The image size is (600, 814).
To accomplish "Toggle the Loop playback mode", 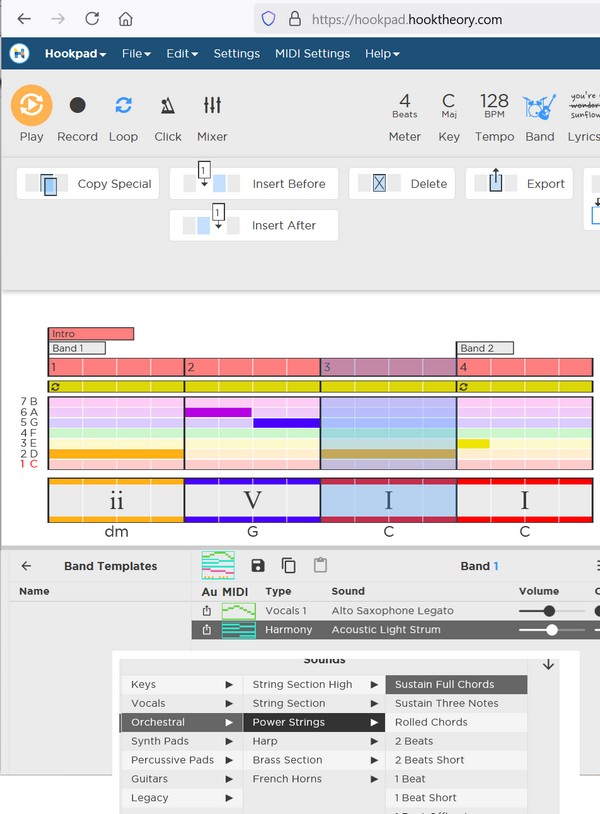I will 123,105.
